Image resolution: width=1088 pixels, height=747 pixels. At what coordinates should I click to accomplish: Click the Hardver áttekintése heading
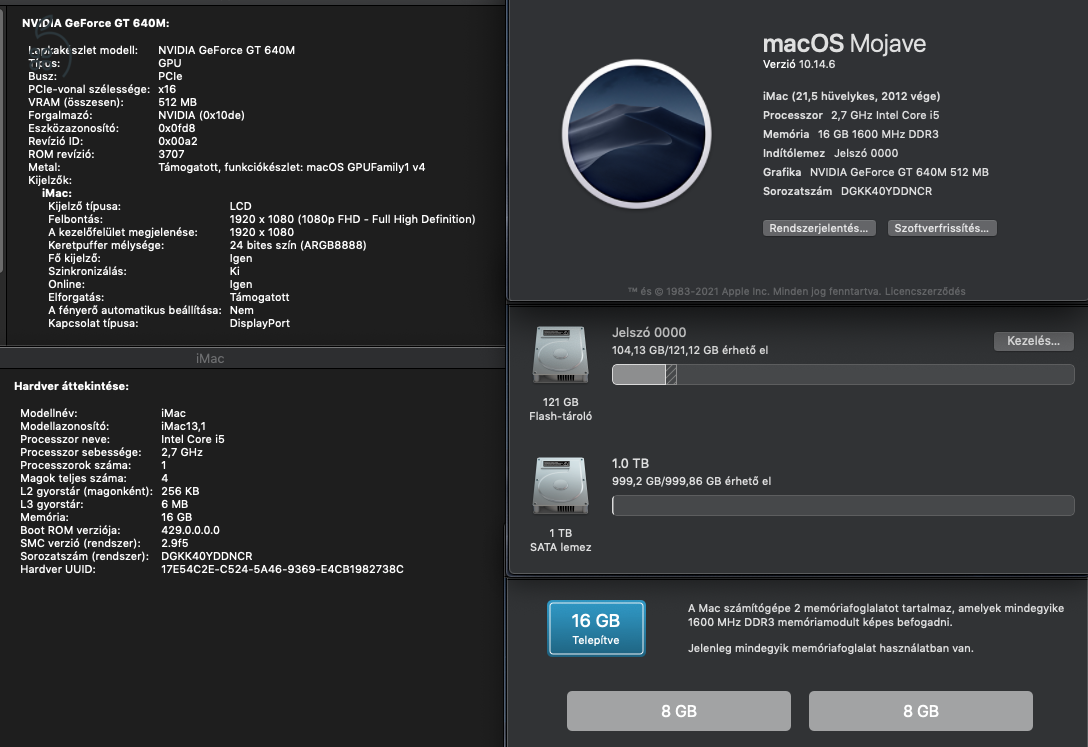[71, 385]
